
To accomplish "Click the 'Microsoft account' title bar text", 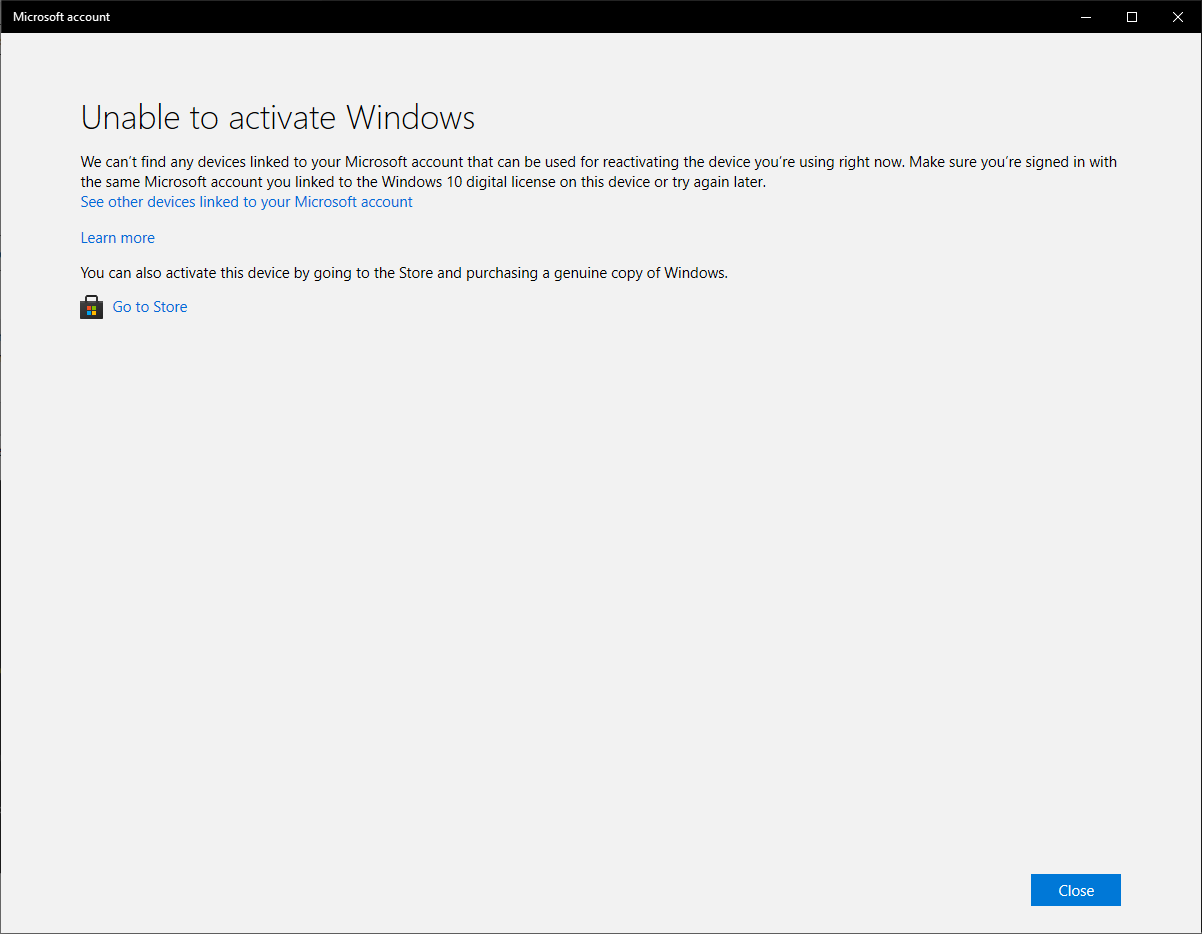I will pyautogui.click(x=62, y=17).
